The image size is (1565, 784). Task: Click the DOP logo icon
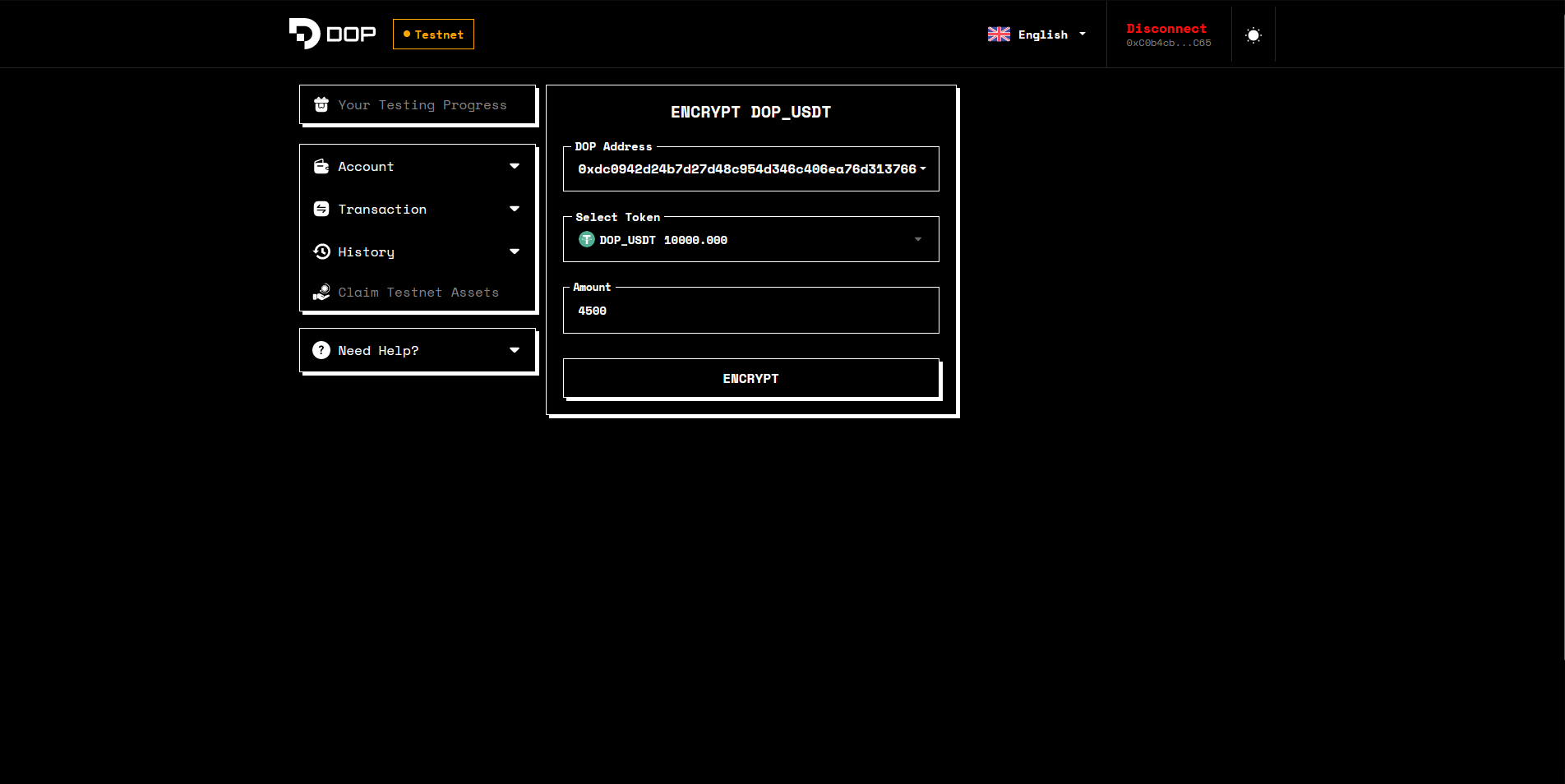(x=304, y=34)
